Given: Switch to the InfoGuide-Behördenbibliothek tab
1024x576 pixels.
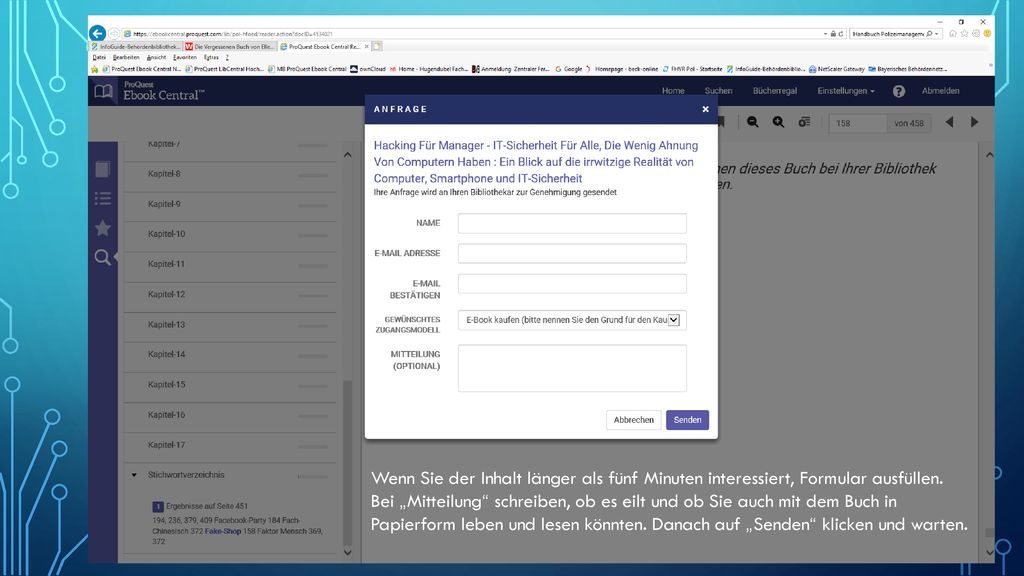Looking at the screenshot, I should click(x=136, y=46).
